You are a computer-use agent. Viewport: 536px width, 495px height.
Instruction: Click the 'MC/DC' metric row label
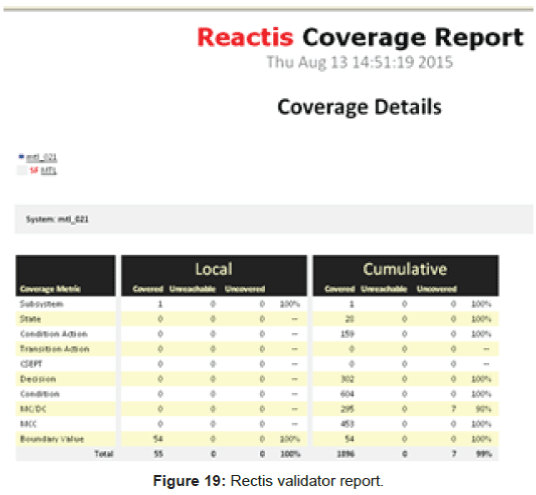click(33, 409)
